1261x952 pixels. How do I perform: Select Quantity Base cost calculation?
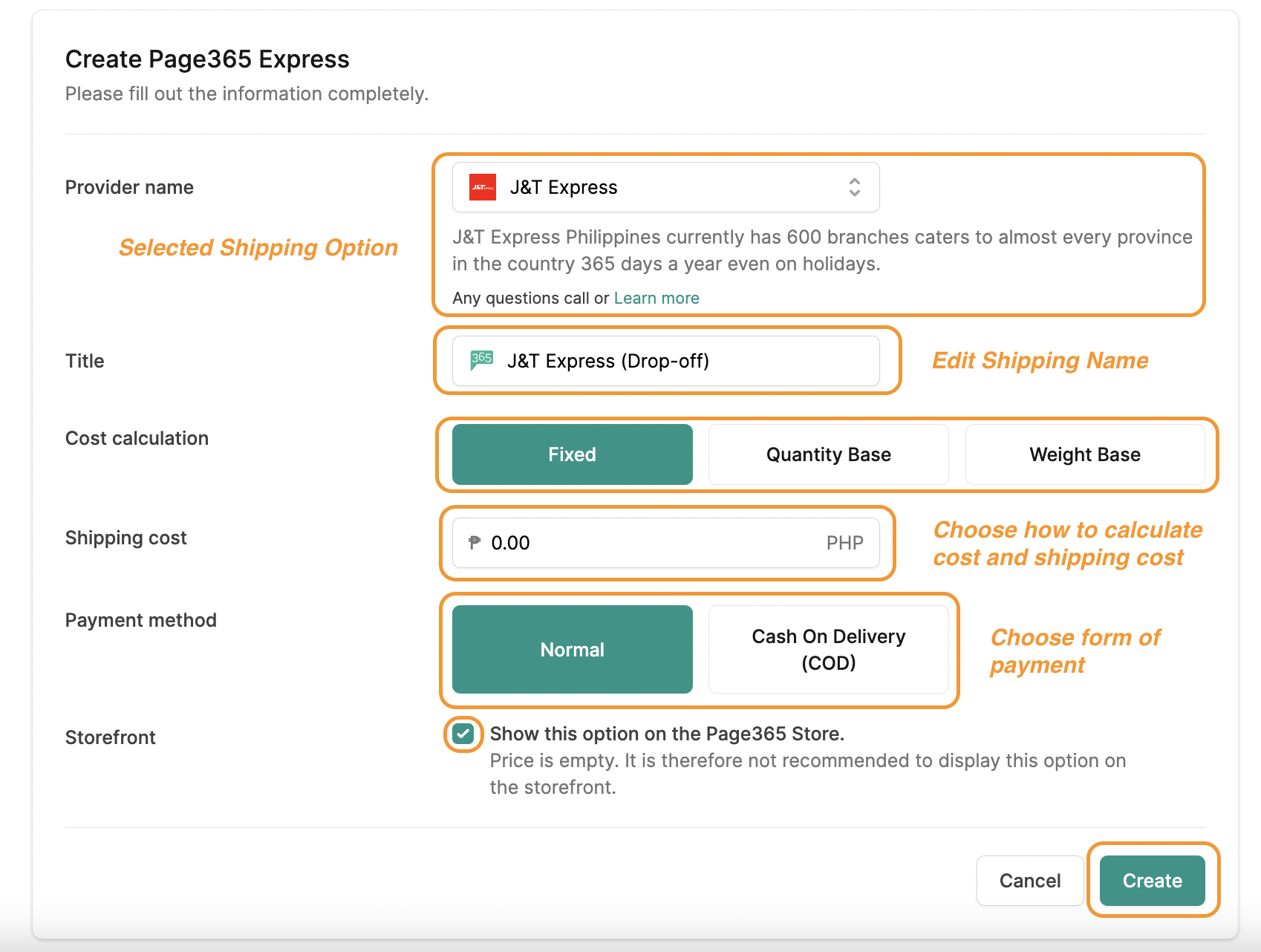pyautogui.click(x=829, y=454)
